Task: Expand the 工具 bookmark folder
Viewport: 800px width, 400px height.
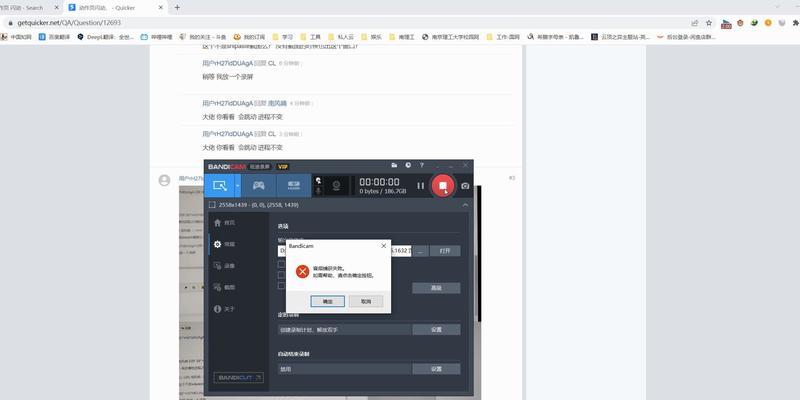Action: point(310,37)
